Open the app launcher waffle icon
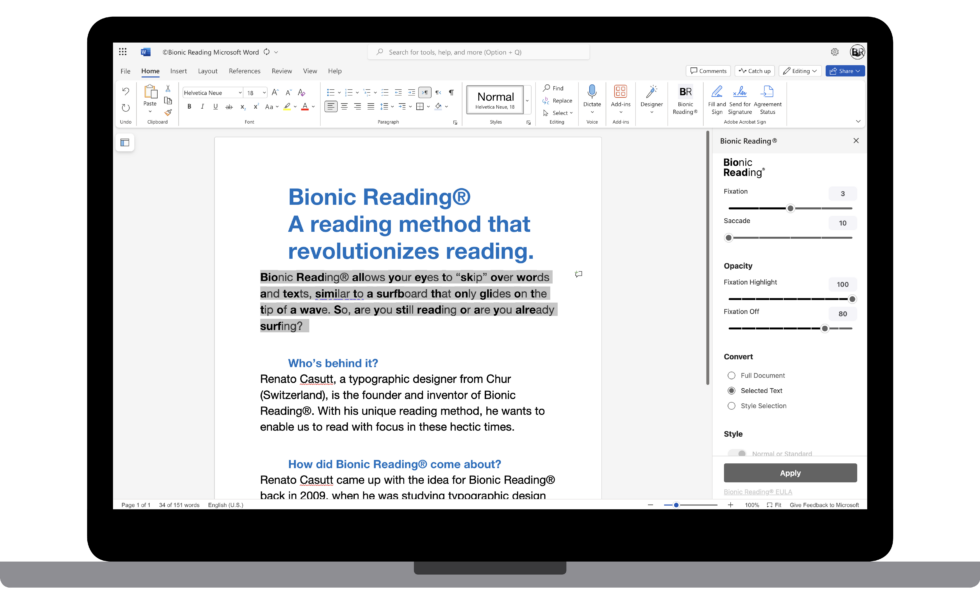980x613 pixels. click(x=123, y=52)
